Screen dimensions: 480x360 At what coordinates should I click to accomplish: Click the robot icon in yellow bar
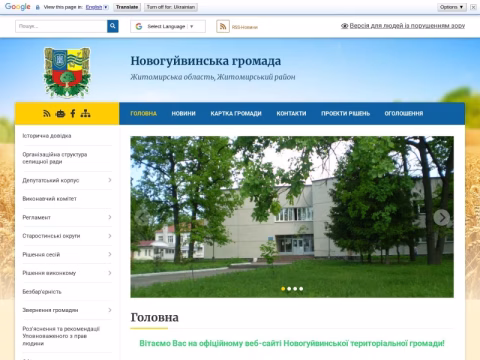point(60,114)
